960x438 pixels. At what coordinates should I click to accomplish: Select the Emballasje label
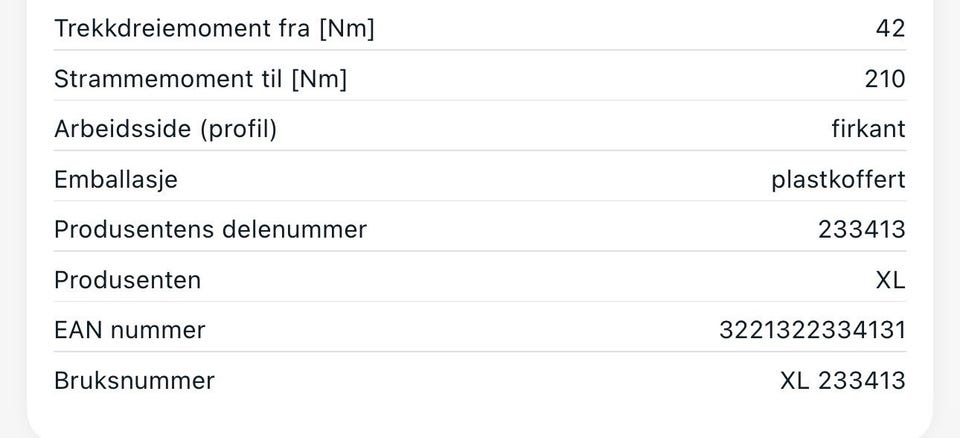tap(116, 179)
